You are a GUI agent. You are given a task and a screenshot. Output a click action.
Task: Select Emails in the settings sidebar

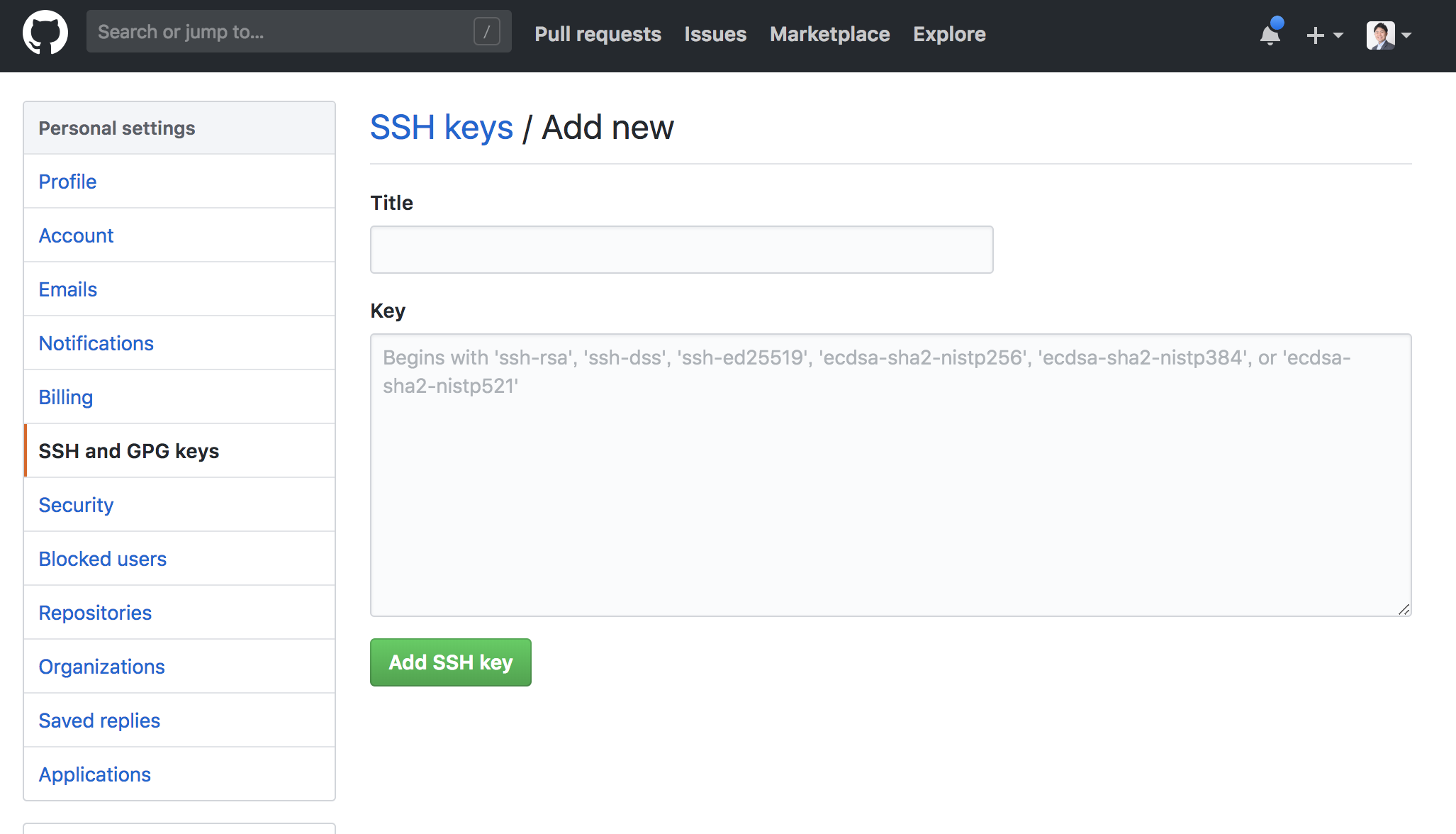67,289
